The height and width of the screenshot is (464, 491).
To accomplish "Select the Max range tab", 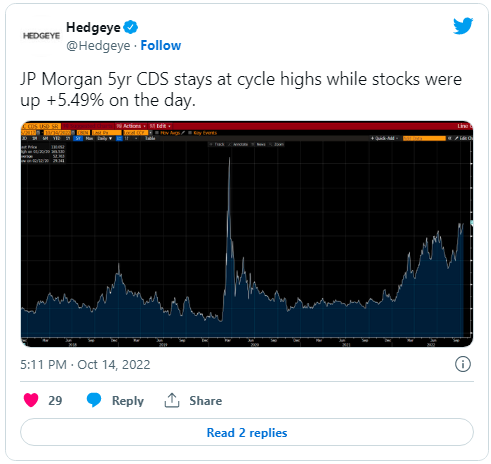I will pos(89,138).
